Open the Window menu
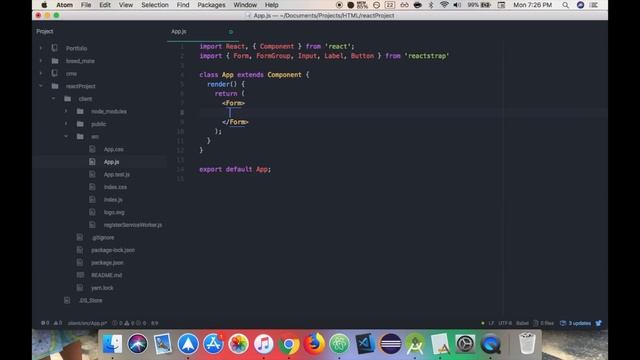This screenshot has width=640, height=360. pyautogui.click(x=245, y=5)
